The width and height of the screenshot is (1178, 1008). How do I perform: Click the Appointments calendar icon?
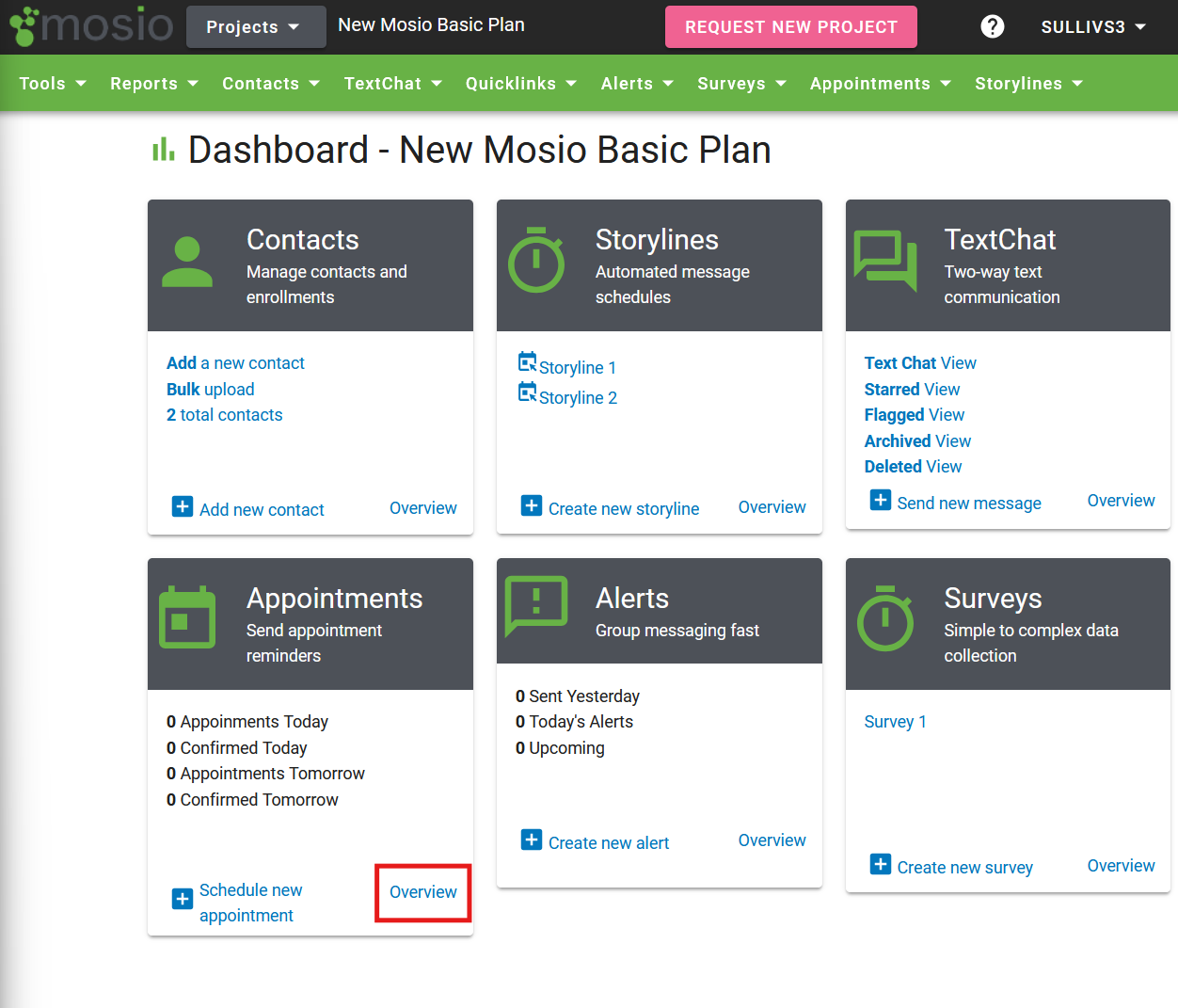tap(187, 617)
